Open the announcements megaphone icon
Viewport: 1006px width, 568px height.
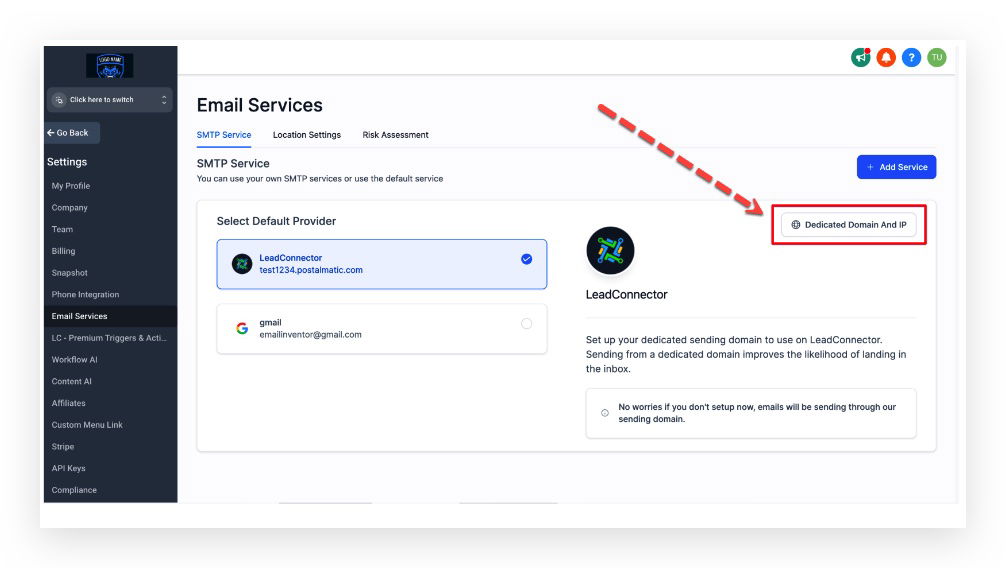point(860,58)
